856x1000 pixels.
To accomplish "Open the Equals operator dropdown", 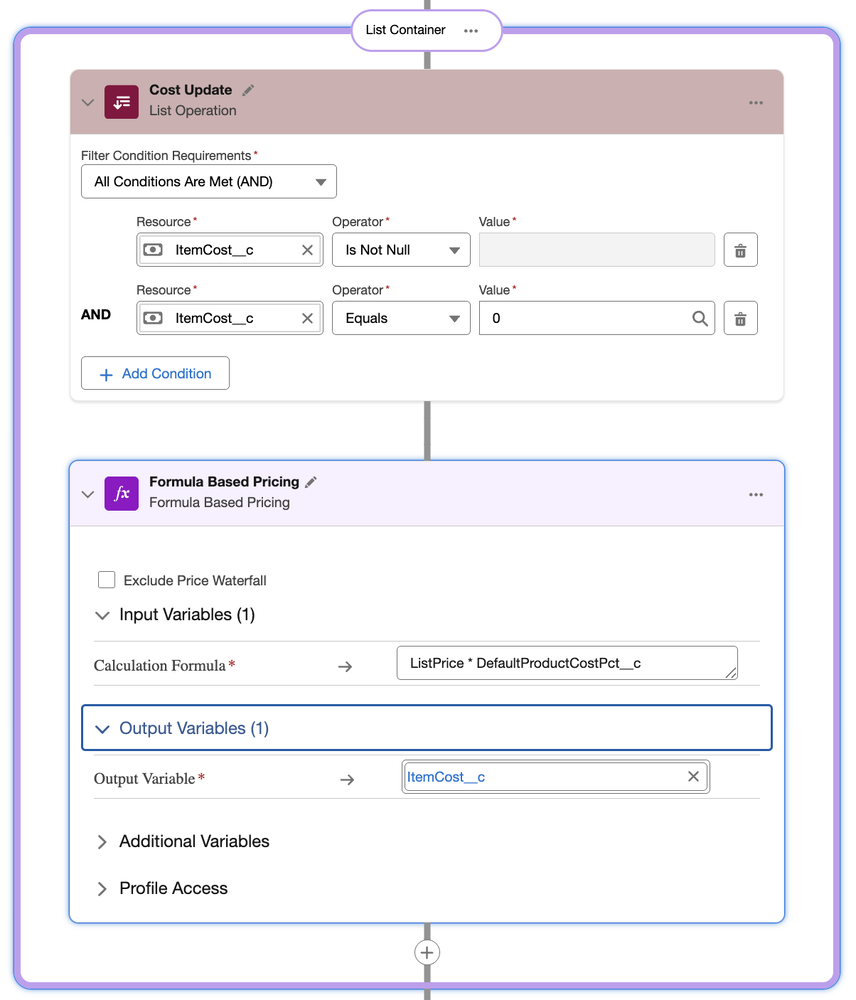I will point(401,318).
